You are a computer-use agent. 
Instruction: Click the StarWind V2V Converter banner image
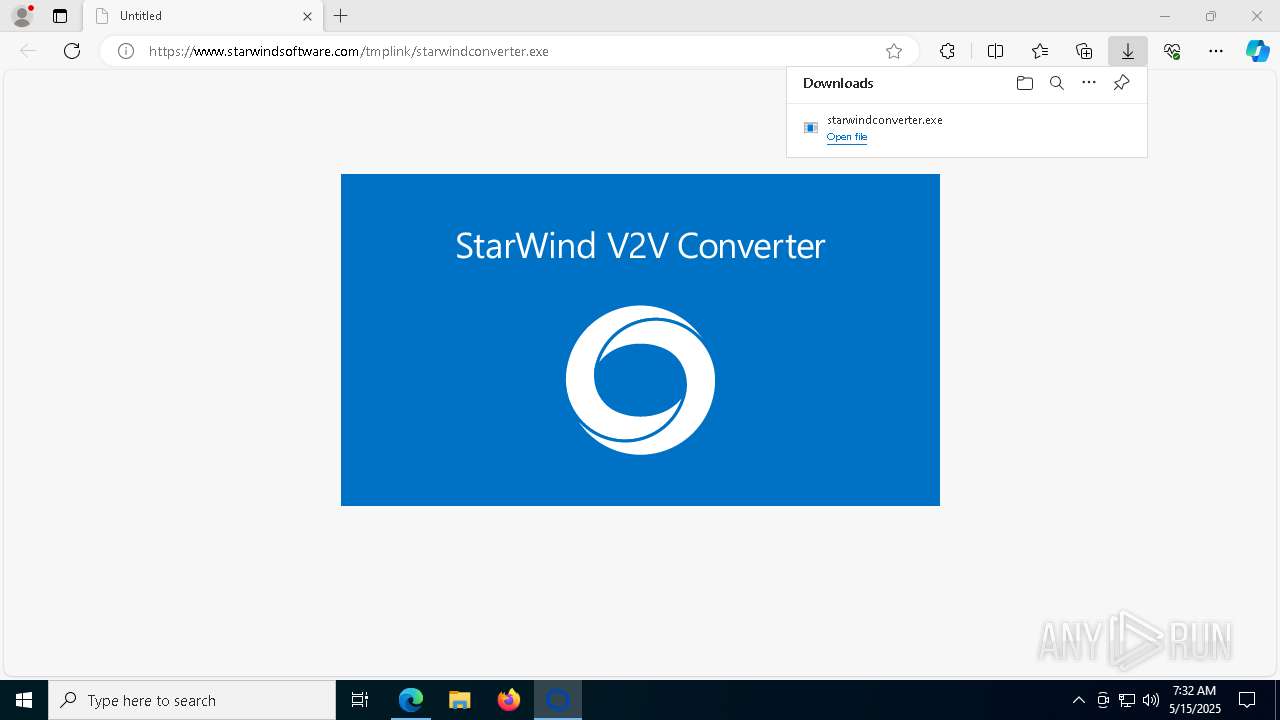coord(640,340)
